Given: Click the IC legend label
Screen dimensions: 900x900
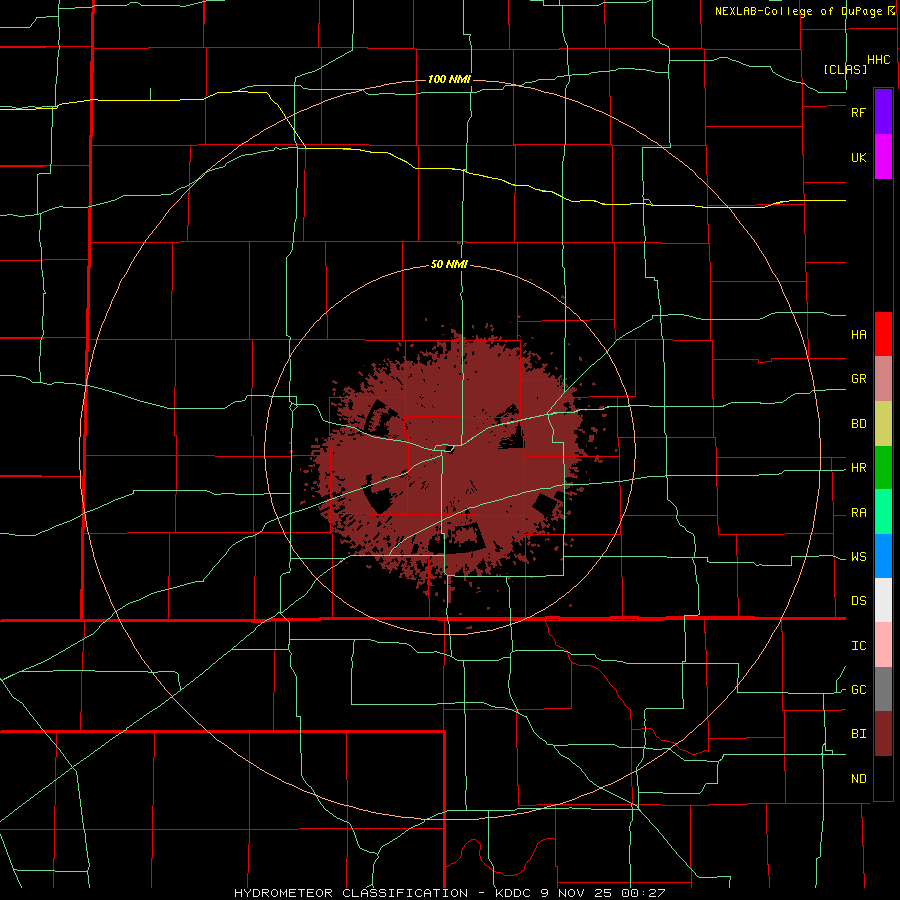Looking at the screenshot, I should [x=858, y=646].
